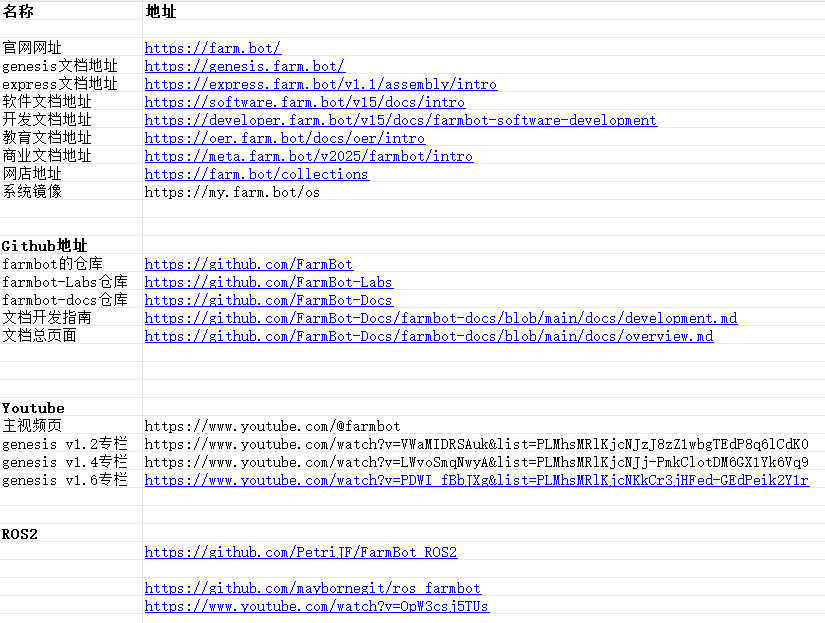Open the PetriJF/FarmBot_ROS2 GitHub link
This screenshot has height=623, width=825.
(x=300, y=552)
